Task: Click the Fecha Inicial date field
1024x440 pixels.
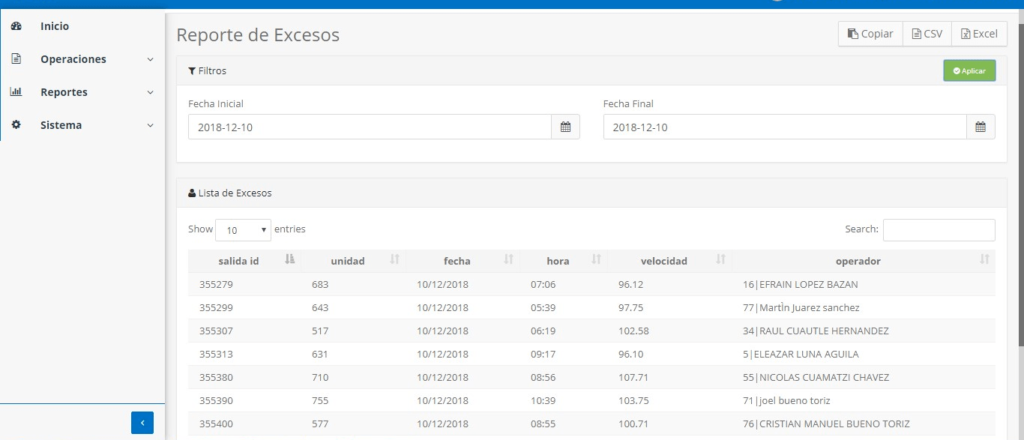Action: coord(370,127)
